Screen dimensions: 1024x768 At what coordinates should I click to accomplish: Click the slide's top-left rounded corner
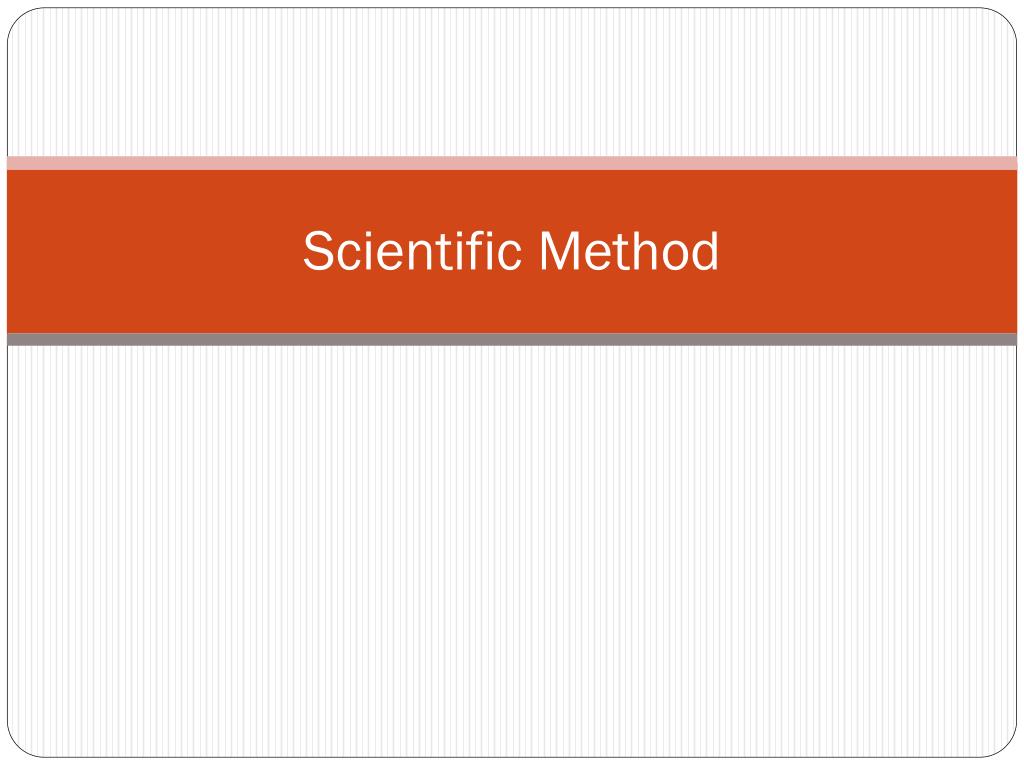tap(16, 16)
